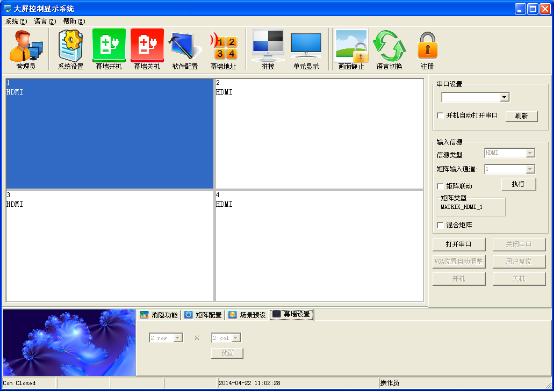Switch to the second bottom tab with blue icon

203,314
